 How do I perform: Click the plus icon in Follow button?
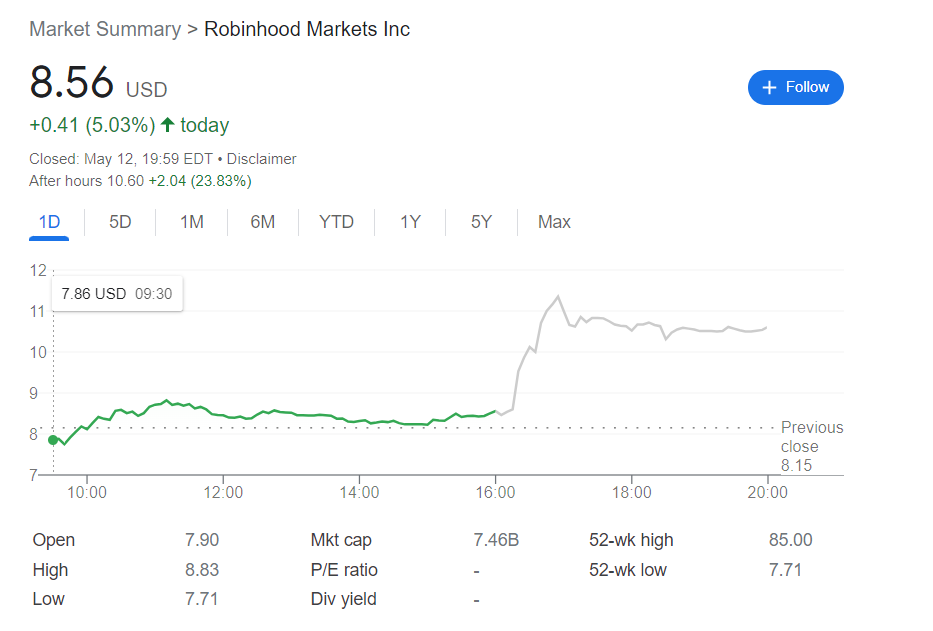(769, 88)
